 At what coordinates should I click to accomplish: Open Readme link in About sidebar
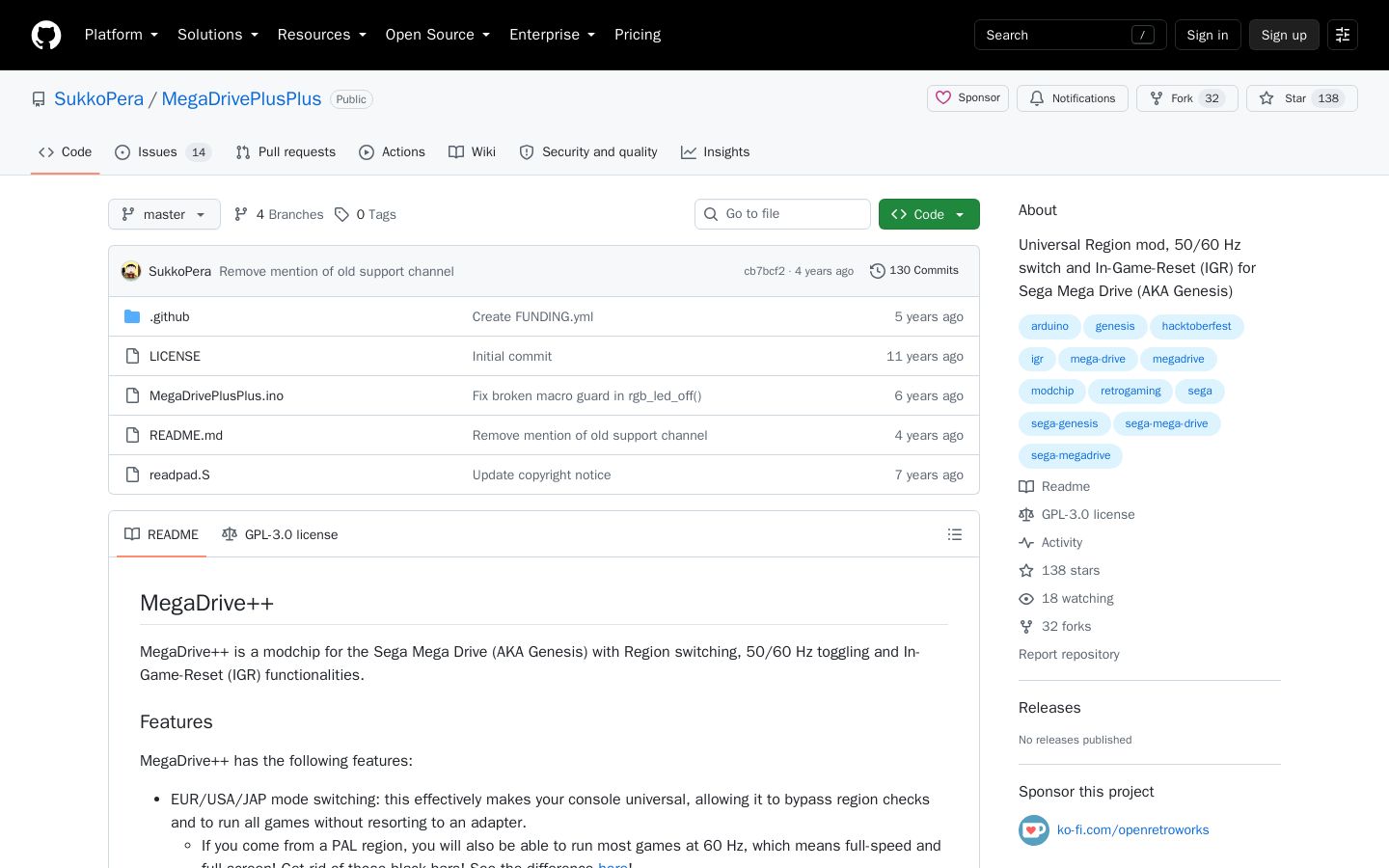point(1054,487)
